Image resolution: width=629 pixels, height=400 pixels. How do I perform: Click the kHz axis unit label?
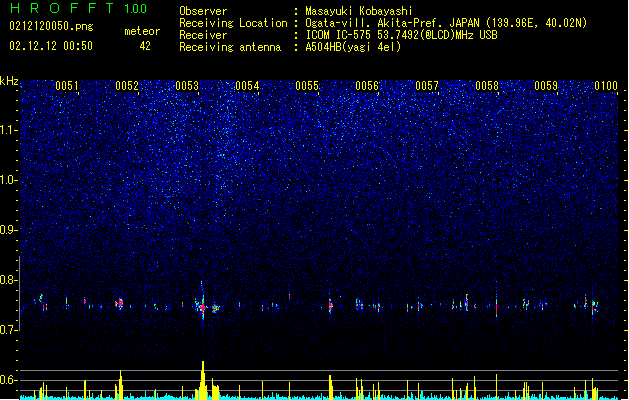(9, 81)
